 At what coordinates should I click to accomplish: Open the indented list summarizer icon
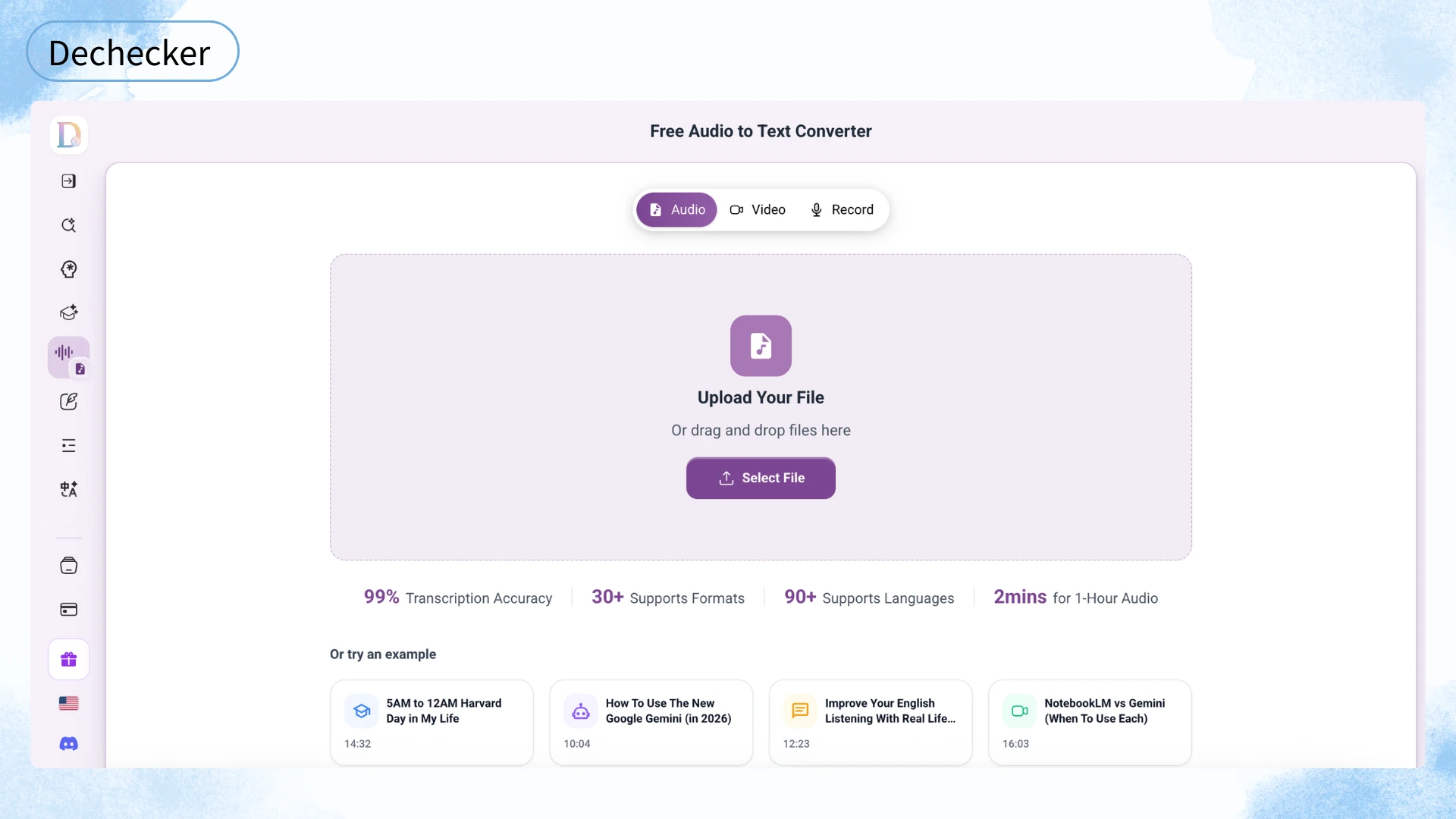[x=69, y=445]
